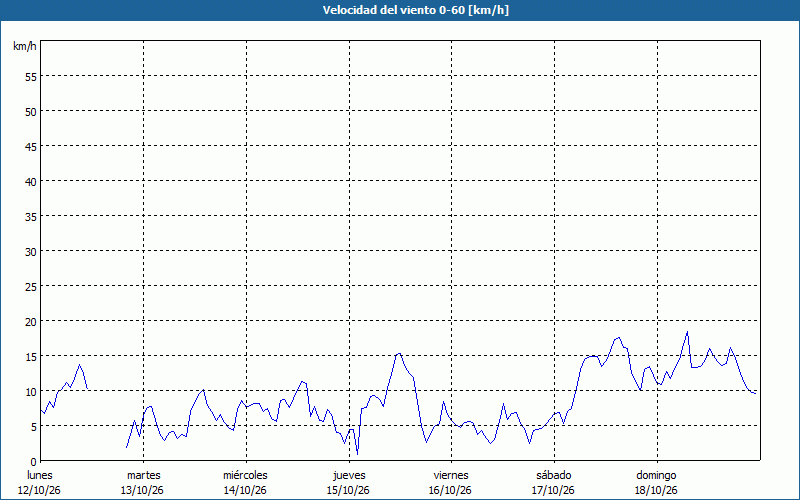Select the date '18/10/26'
Image resolution: width=800 pixels, height=500 pixels.
click(656, 490)
